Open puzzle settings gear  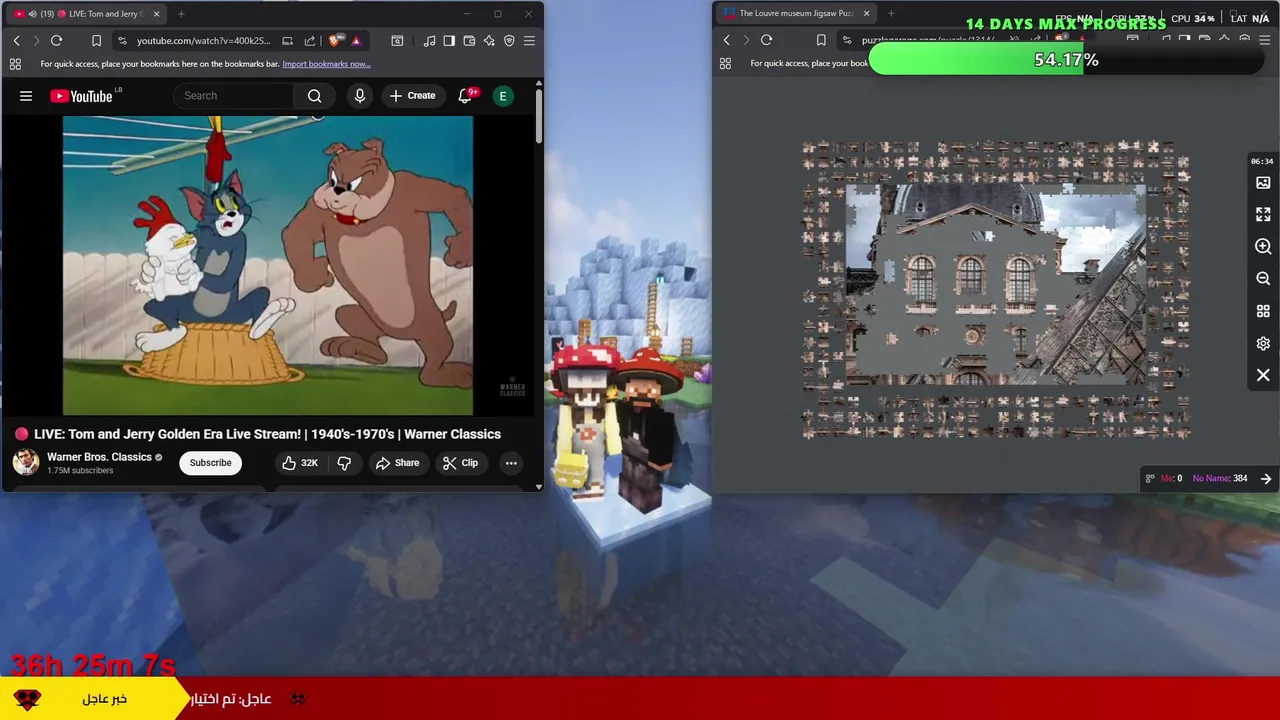pos(1263,343)
